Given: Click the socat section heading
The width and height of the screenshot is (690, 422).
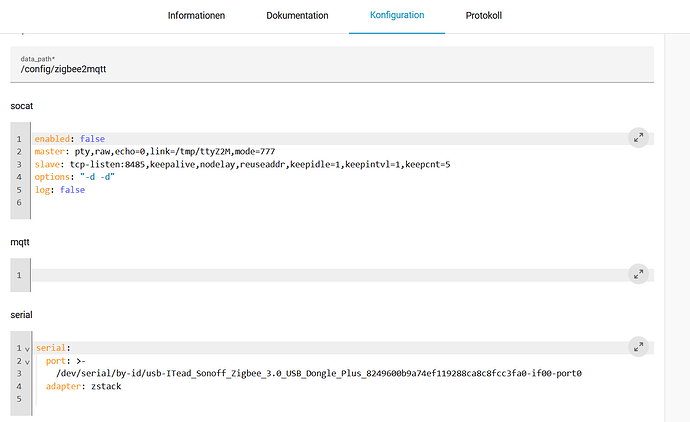Looking at the screenshot, I should (x=22, y=106).
